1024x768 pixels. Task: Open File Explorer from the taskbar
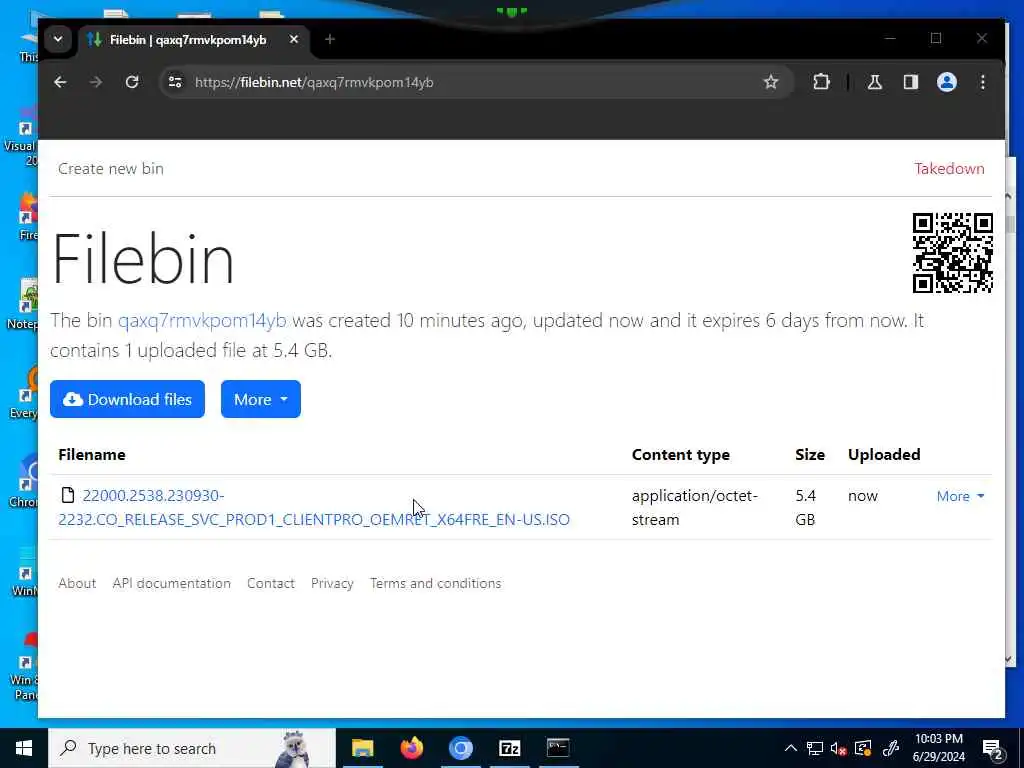[x=362, y=748]
